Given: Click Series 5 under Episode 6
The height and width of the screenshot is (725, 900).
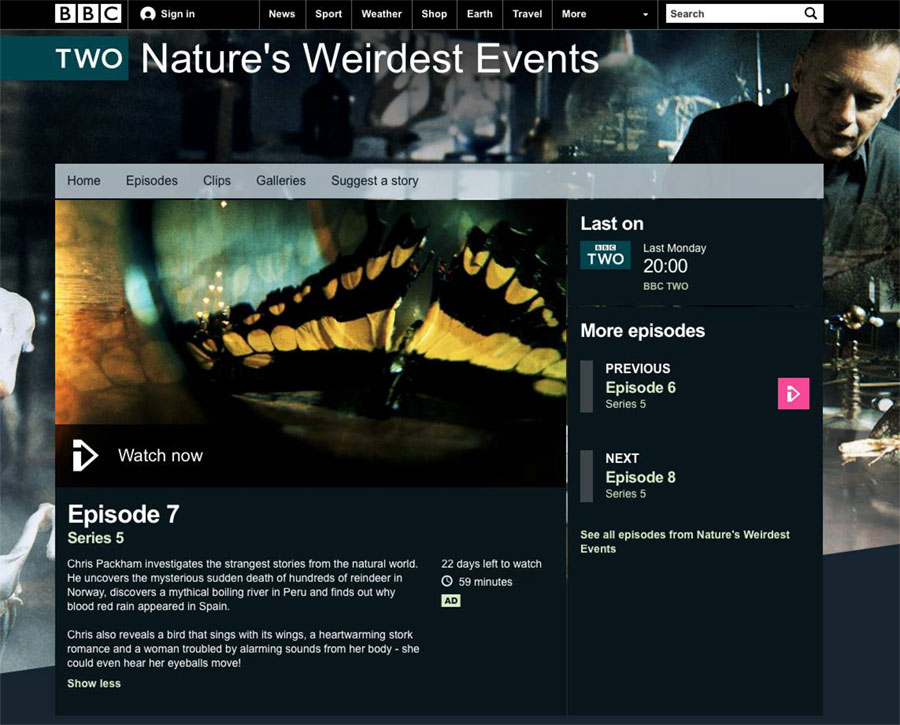Looking at the screenshot, I should (x=625, y=404).
